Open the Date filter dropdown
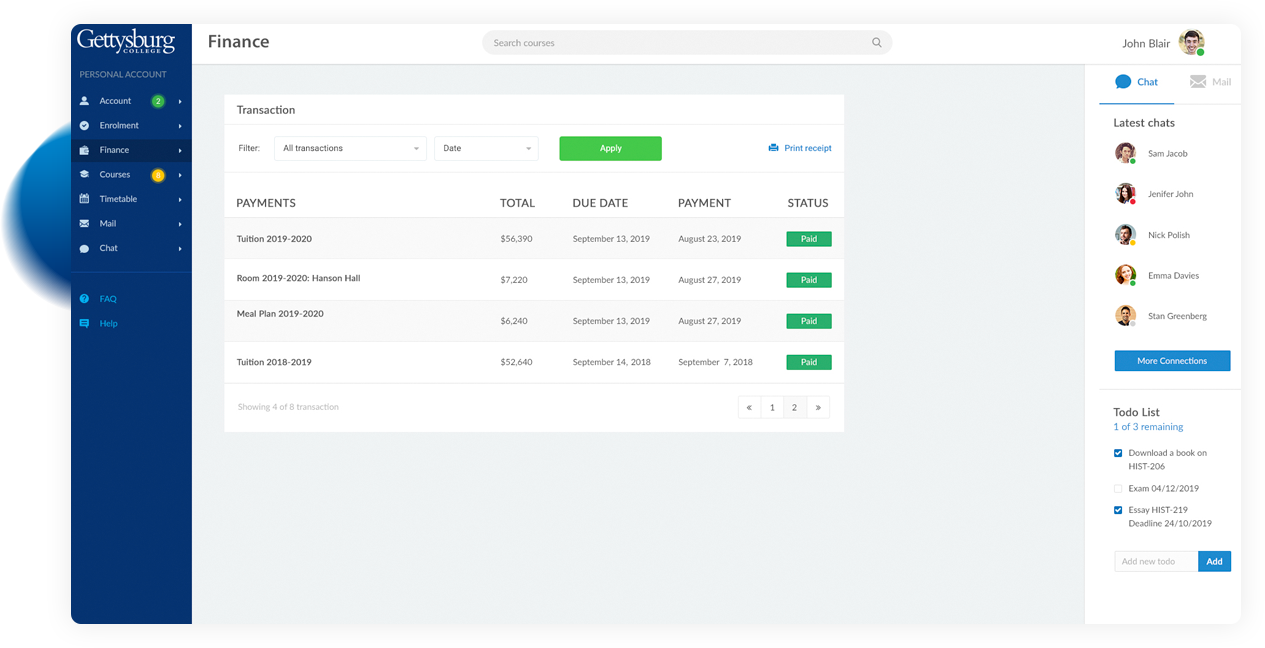This screenshot has width=1265, height=648. 486,148
